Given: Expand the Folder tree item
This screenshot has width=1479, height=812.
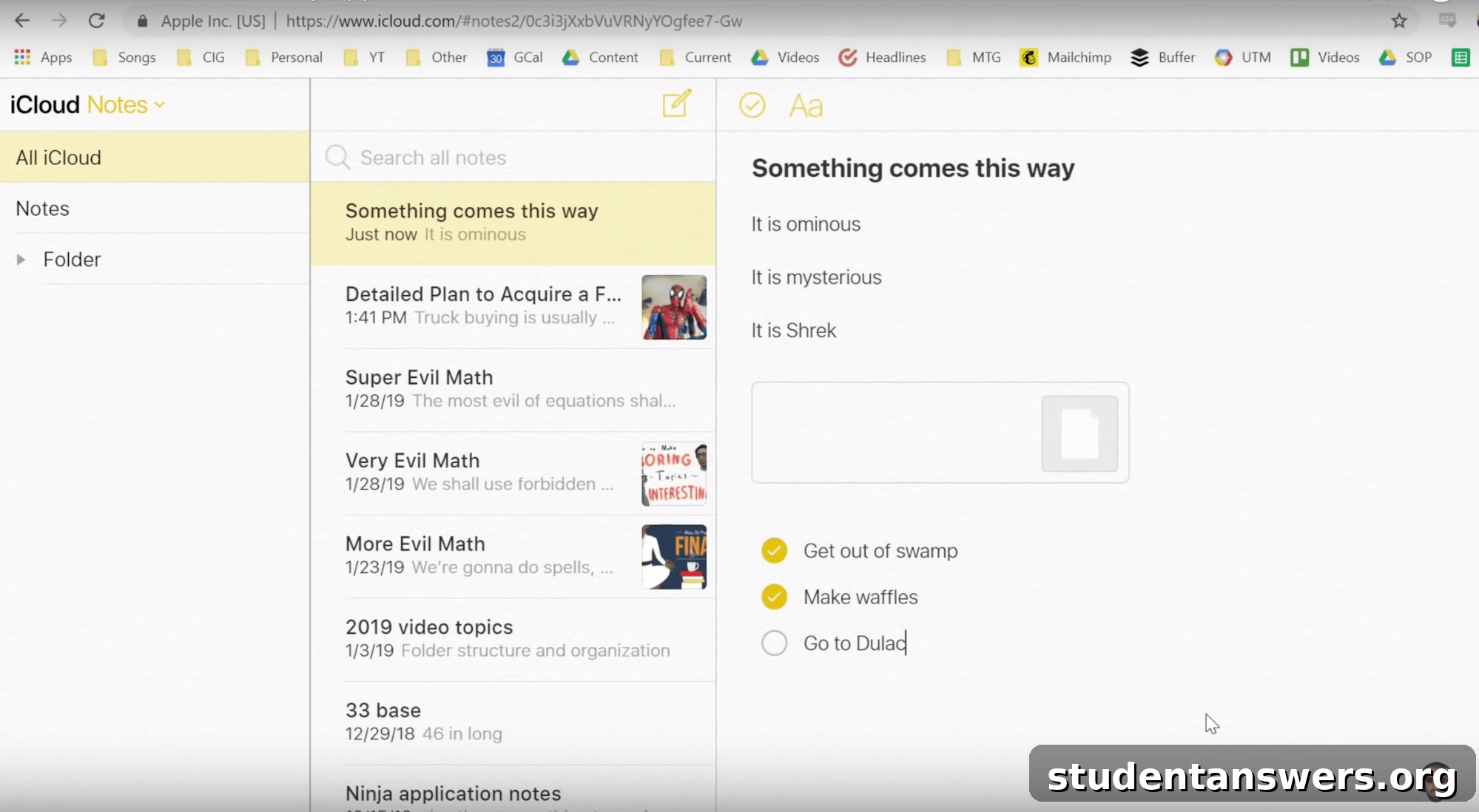Looking at the screenshot, I should click(21, 260).
